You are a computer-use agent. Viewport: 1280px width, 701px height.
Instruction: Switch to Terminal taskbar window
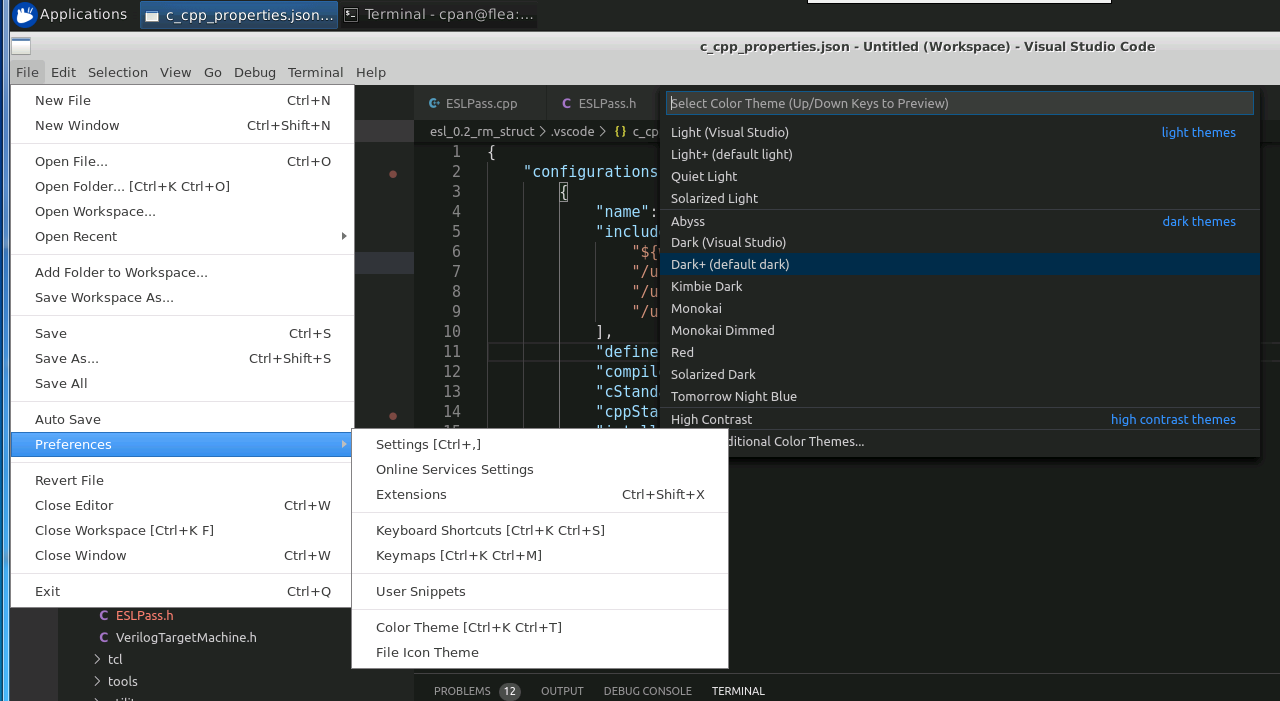[x=438, y=15]
